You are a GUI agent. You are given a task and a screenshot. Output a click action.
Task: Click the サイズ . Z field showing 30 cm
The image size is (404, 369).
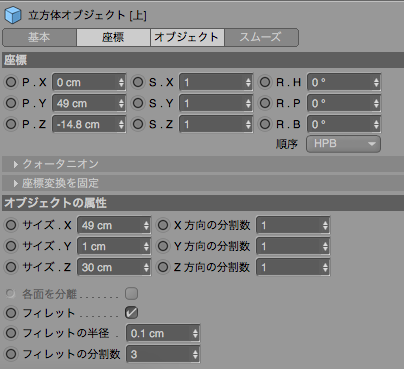pos(114,267)
